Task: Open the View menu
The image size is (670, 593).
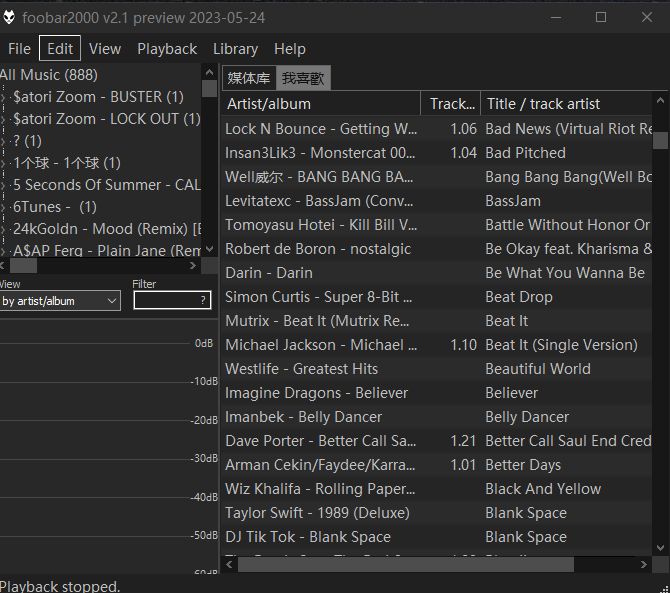Action: 105,49
